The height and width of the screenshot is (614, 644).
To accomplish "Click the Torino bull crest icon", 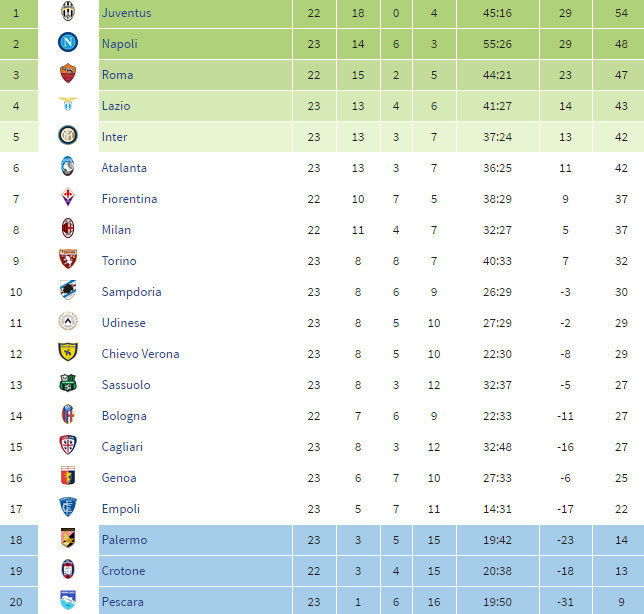I will click(x=68, y=261).
